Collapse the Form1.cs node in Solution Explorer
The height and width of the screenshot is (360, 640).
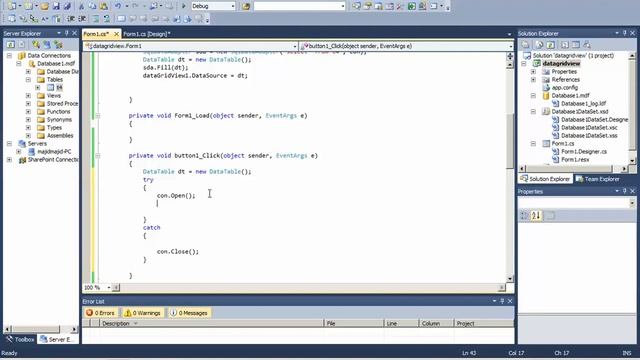(533, 144)
